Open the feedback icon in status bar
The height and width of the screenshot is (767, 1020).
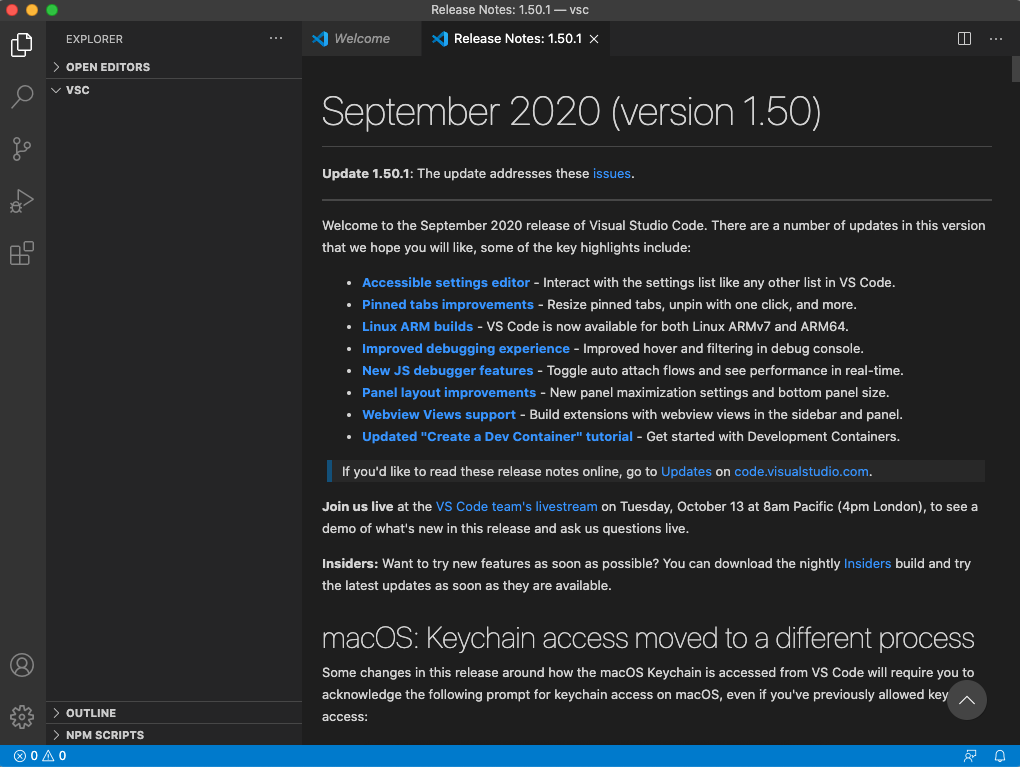969,755
